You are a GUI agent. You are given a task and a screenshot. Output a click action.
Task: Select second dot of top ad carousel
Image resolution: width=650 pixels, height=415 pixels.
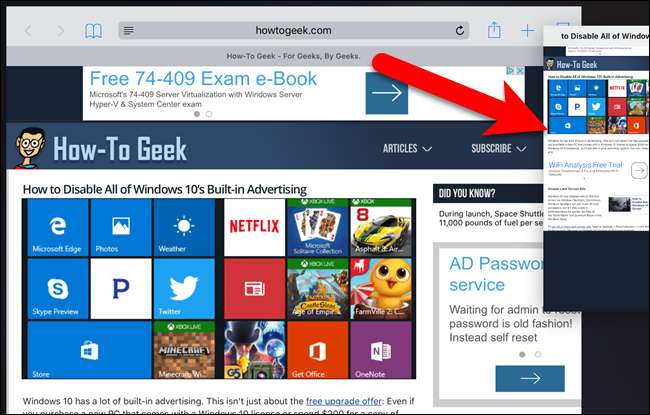click(209, 114)
